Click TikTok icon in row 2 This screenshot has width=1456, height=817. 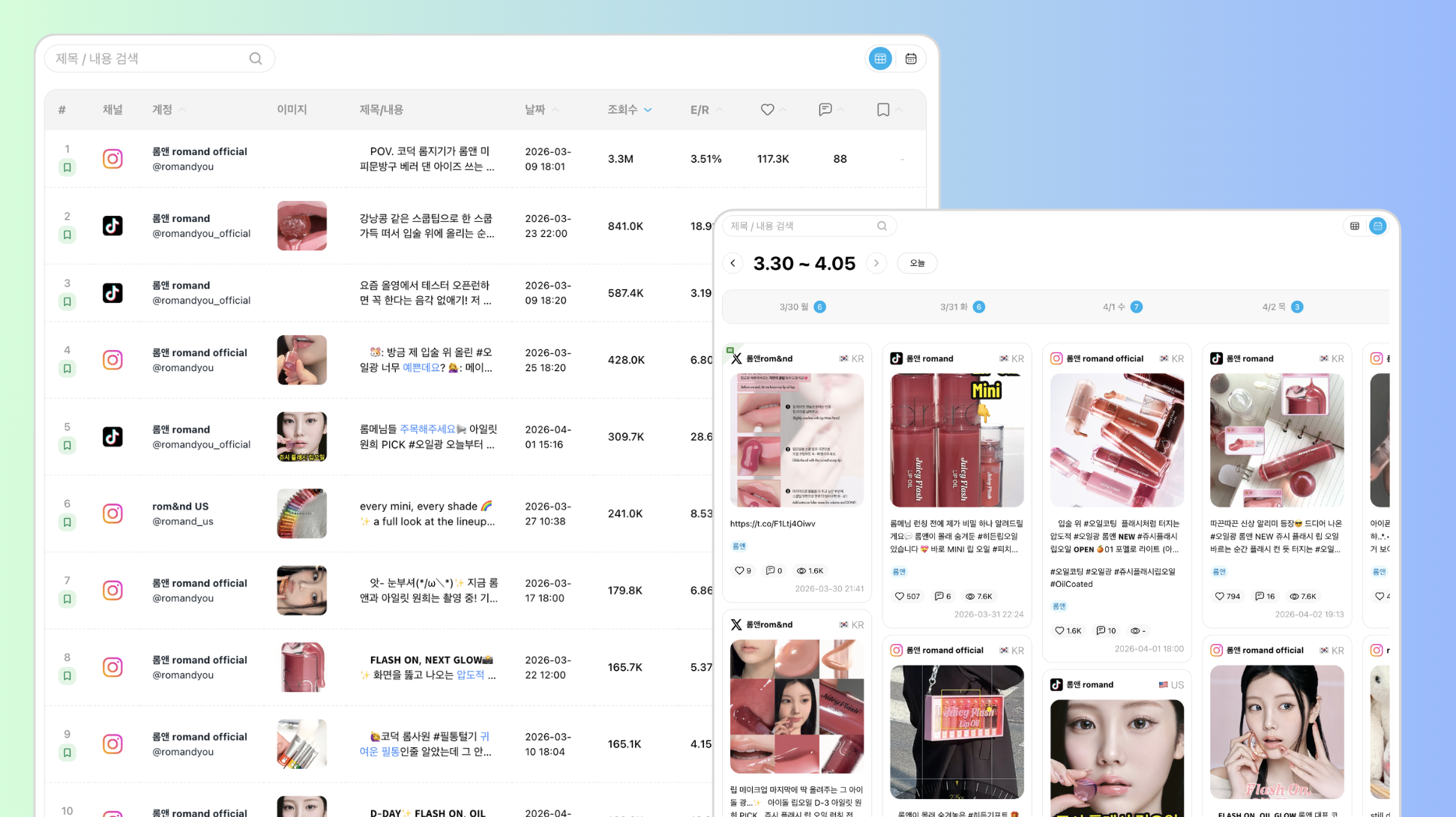click(x=112, y=226)
